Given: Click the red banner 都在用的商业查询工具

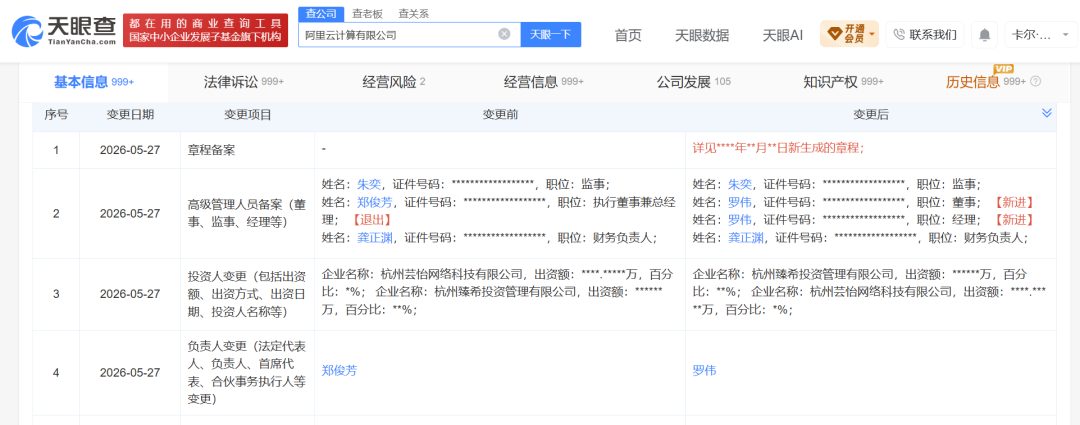Looking at the screenshot, I should 205,30.
